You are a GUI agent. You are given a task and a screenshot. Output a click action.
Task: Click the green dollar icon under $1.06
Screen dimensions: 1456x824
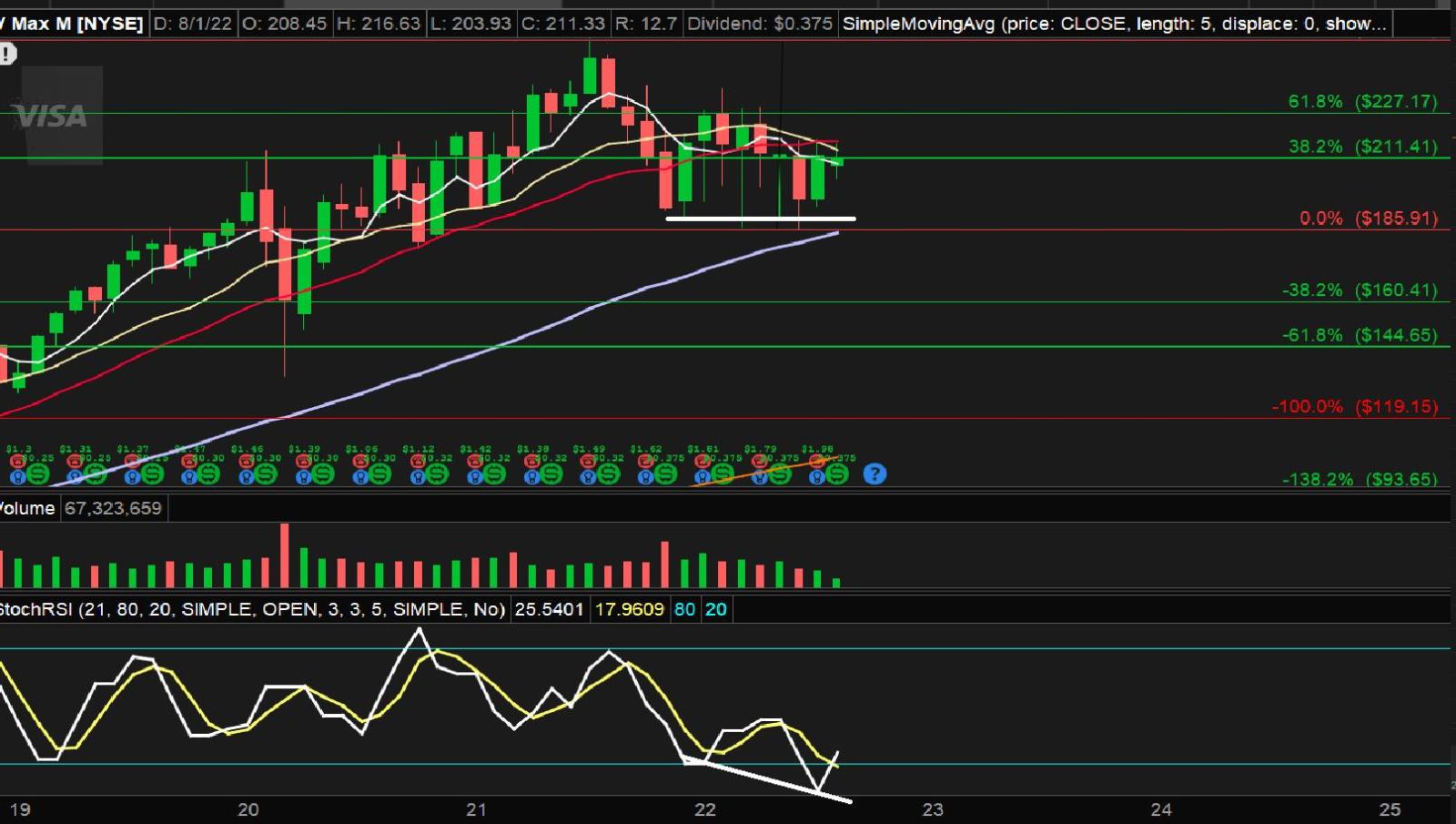click(381, 474)
